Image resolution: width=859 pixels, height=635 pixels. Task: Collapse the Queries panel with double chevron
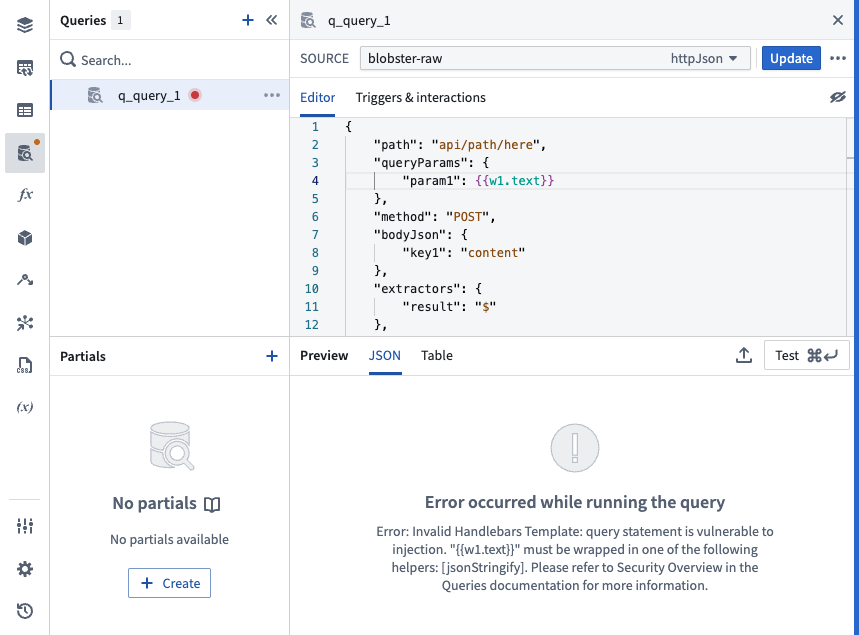coord(272,20)
